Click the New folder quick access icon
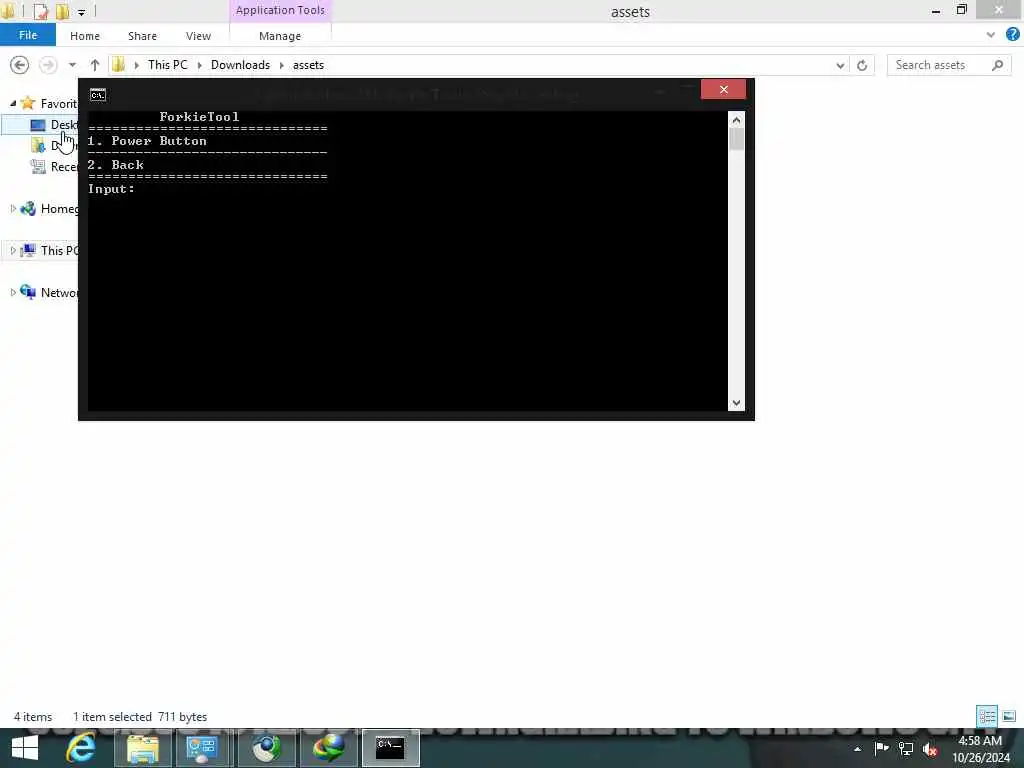Viewport: 1024px width, 768px height. pyautogui.click(x=63, y=11)
